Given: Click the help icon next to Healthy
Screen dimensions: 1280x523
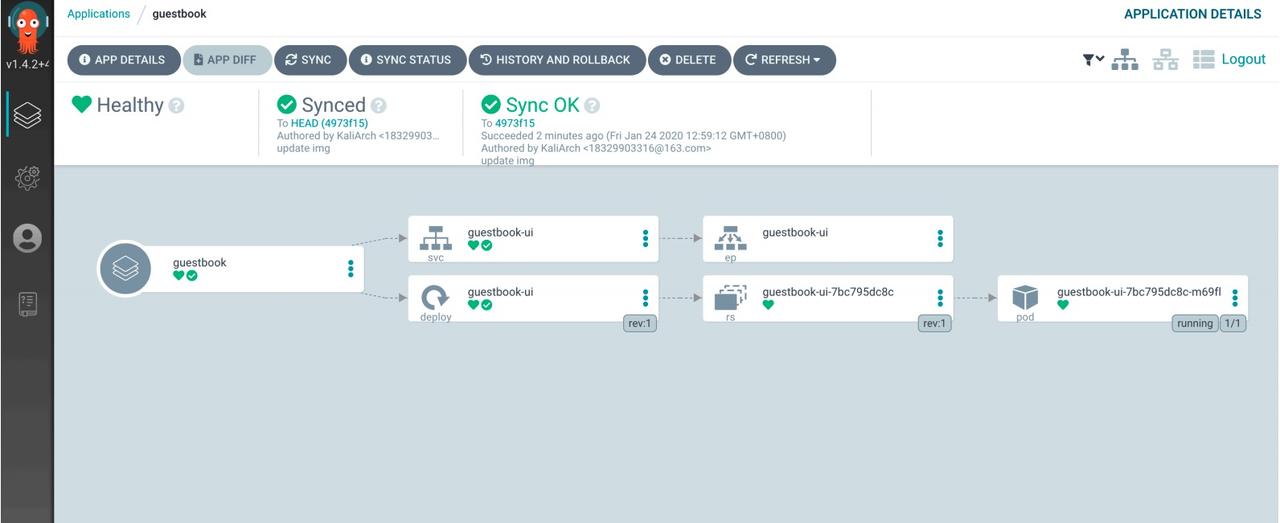Looking at the screenshot, I should (x=176, y=105).
